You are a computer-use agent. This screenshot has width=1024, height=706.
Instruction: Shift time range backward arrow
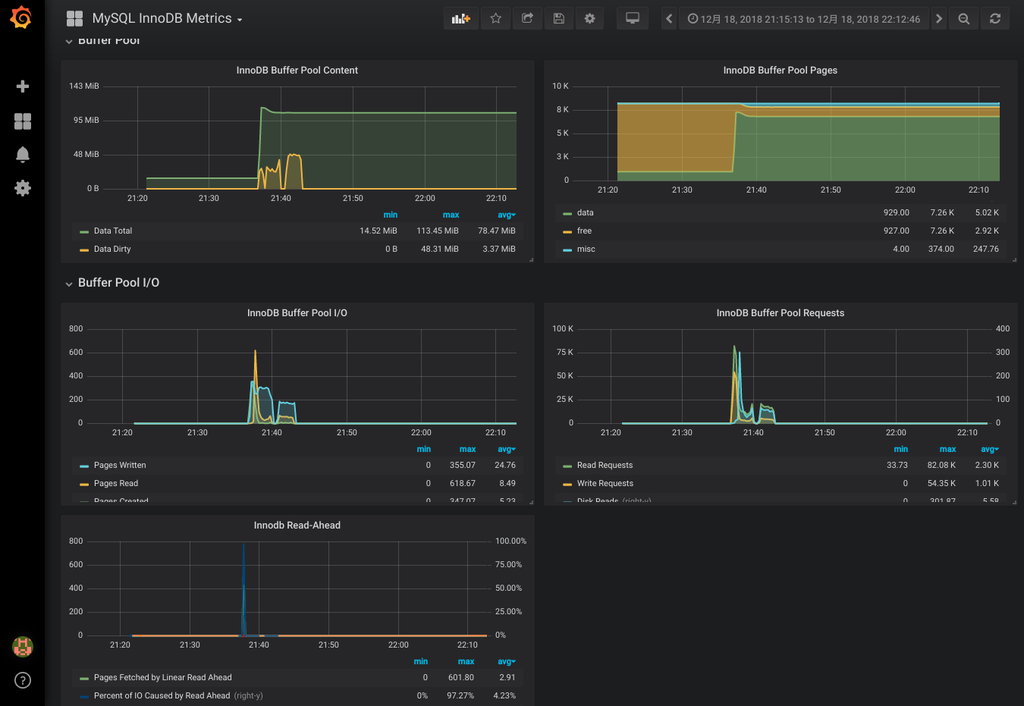[x=669, y=18]
